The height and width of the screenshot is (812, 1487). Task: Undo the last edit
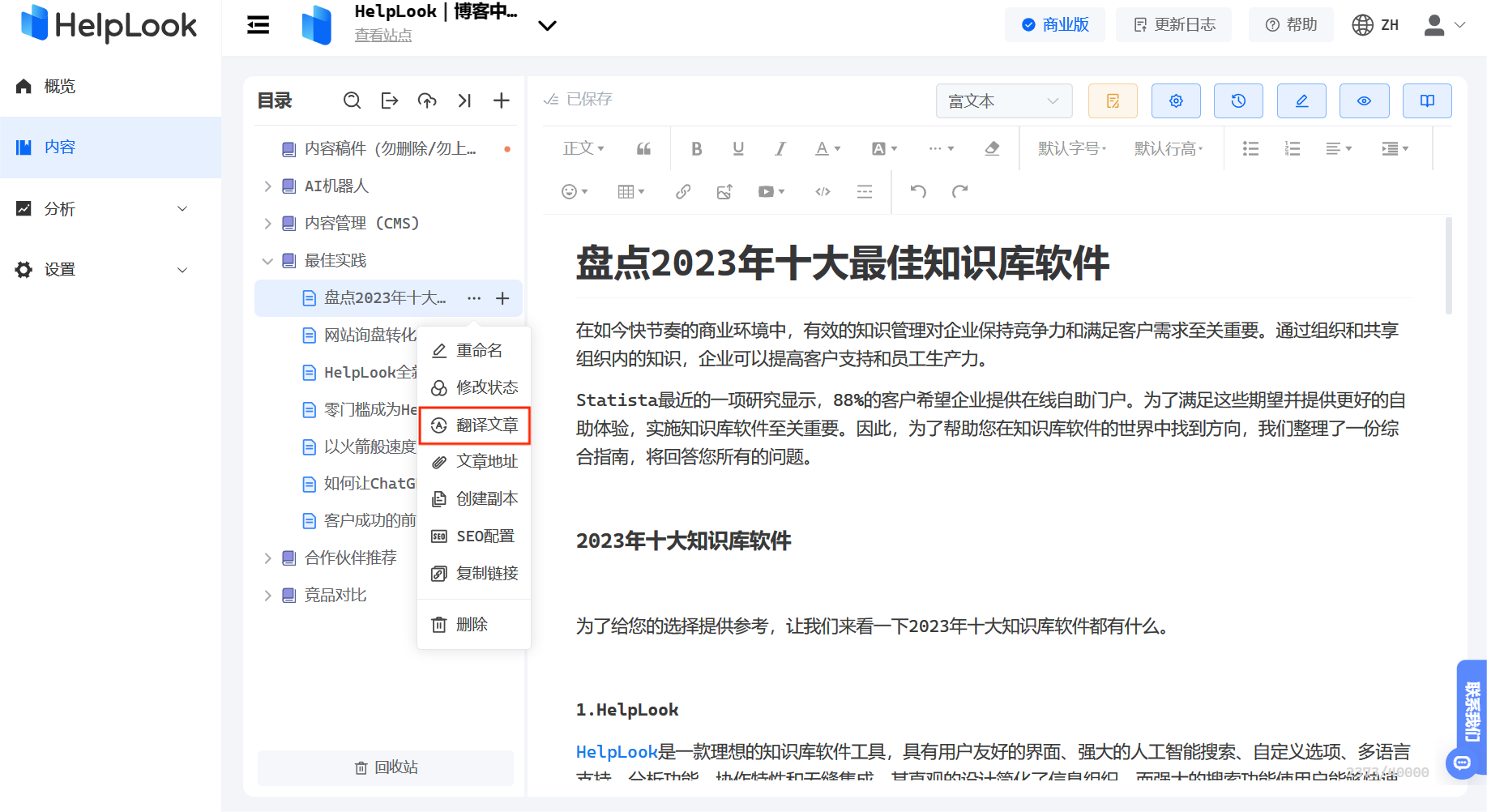click(x=917, y=191)
